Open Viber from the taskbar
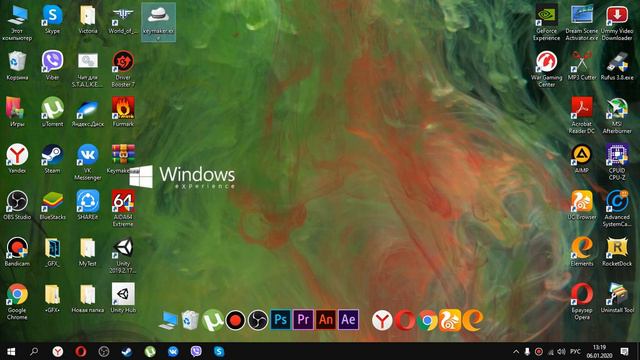This screenshot has width=640, height=360. point(196,351)
